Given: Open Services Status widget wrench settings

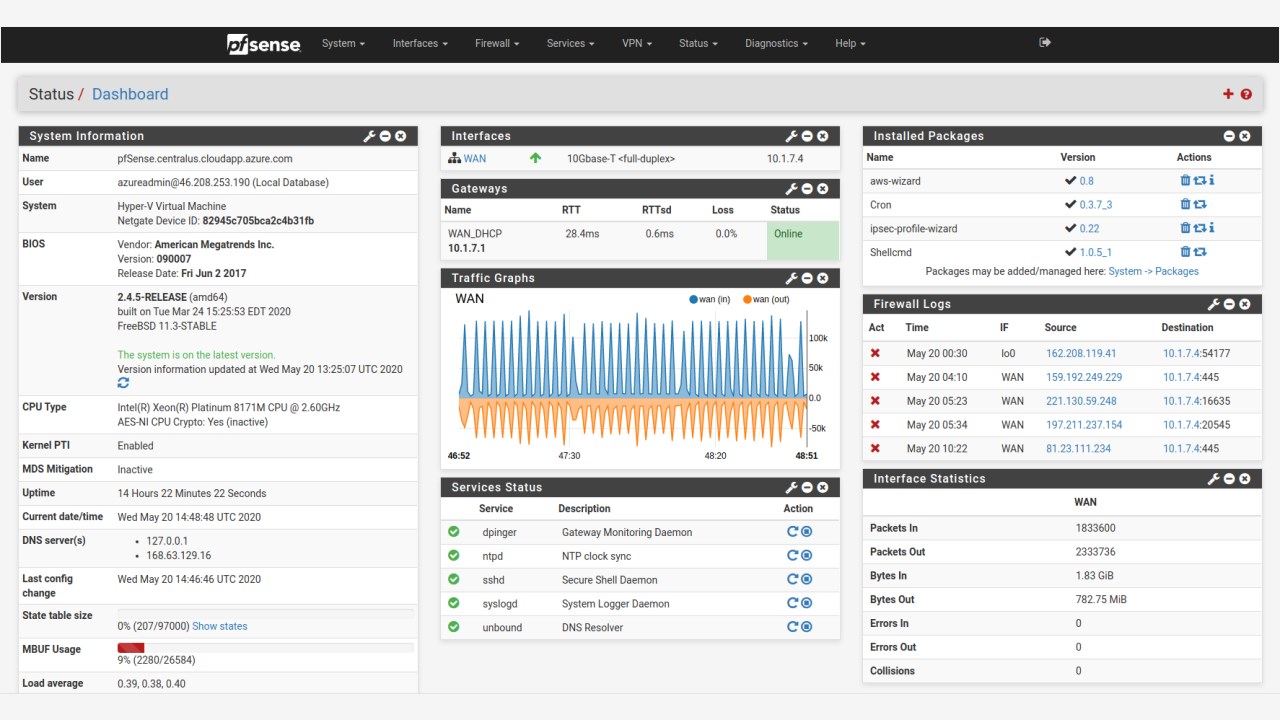Looking at the screenshot, I should point(791,487).
